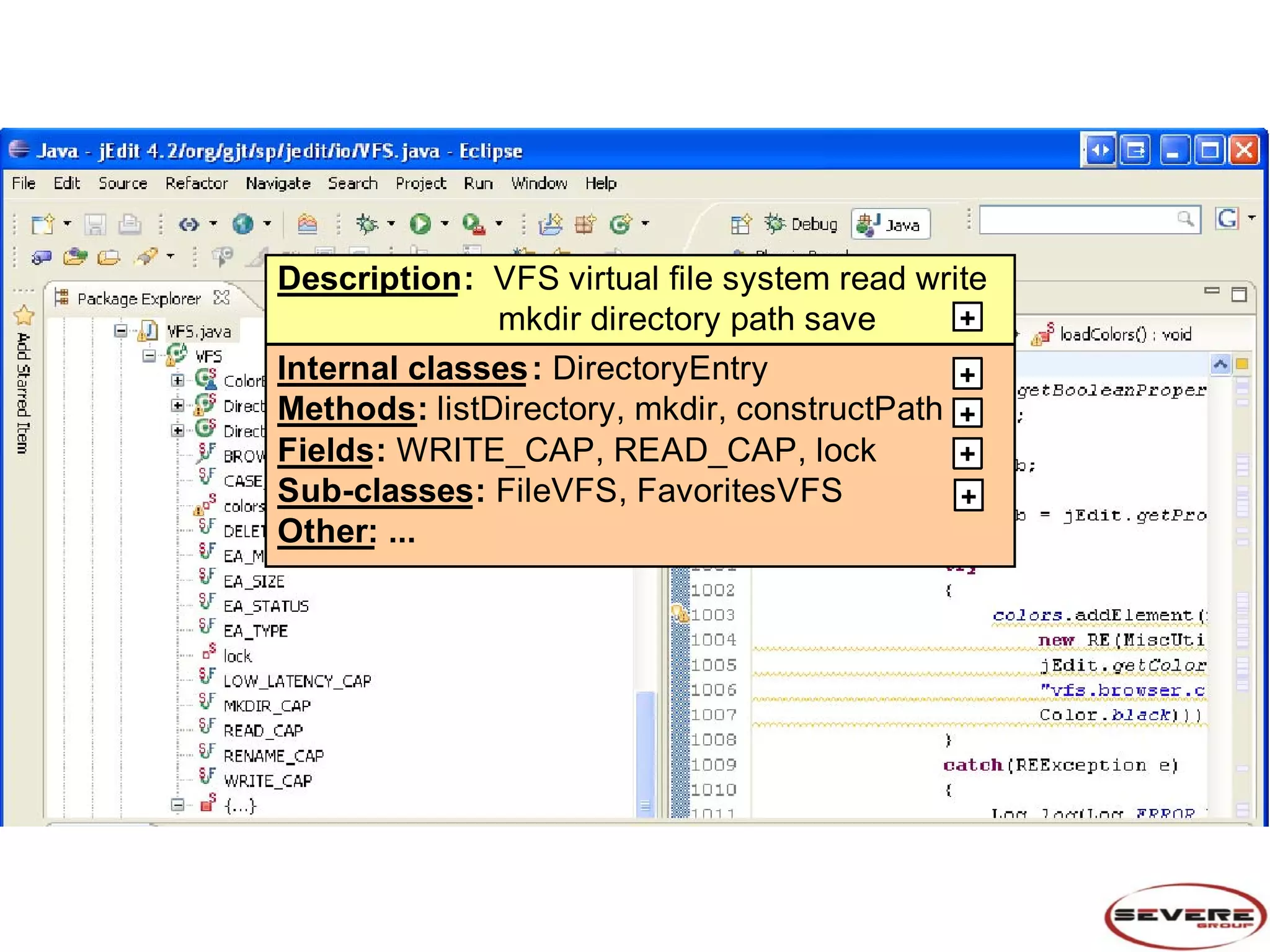Click the magnifier in search box
The width and height of the screenshot is (1270, 952).
tap(1185, 218)
